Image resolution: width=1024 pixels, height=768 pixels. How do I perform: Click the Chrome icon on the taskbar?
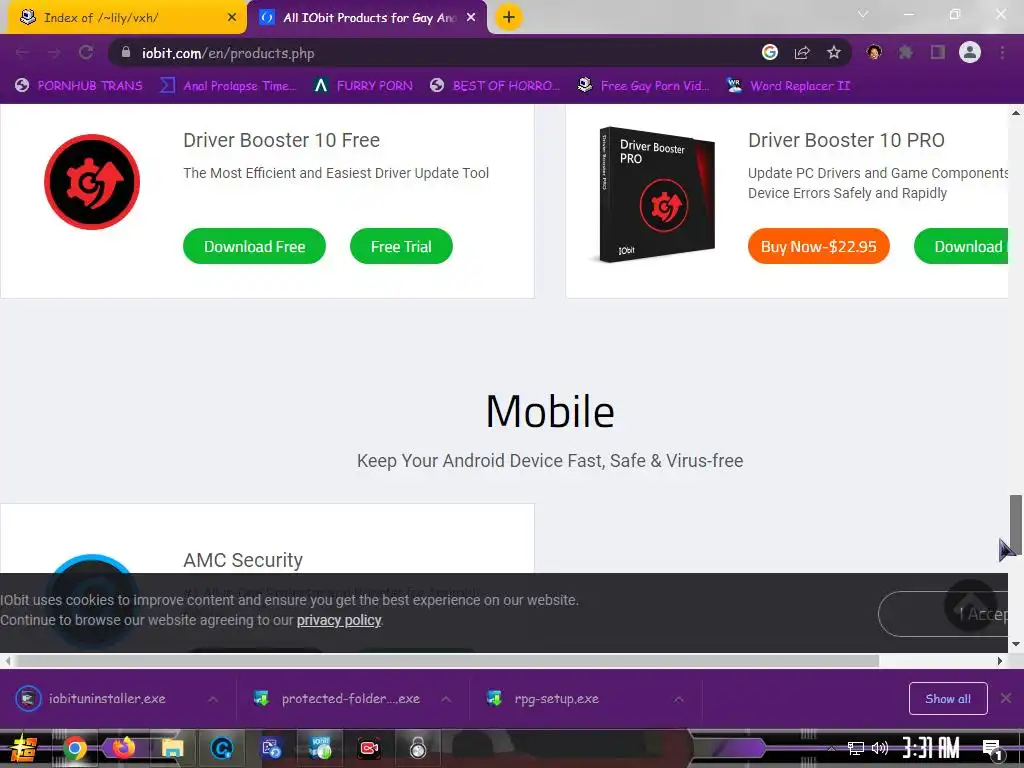74,749
